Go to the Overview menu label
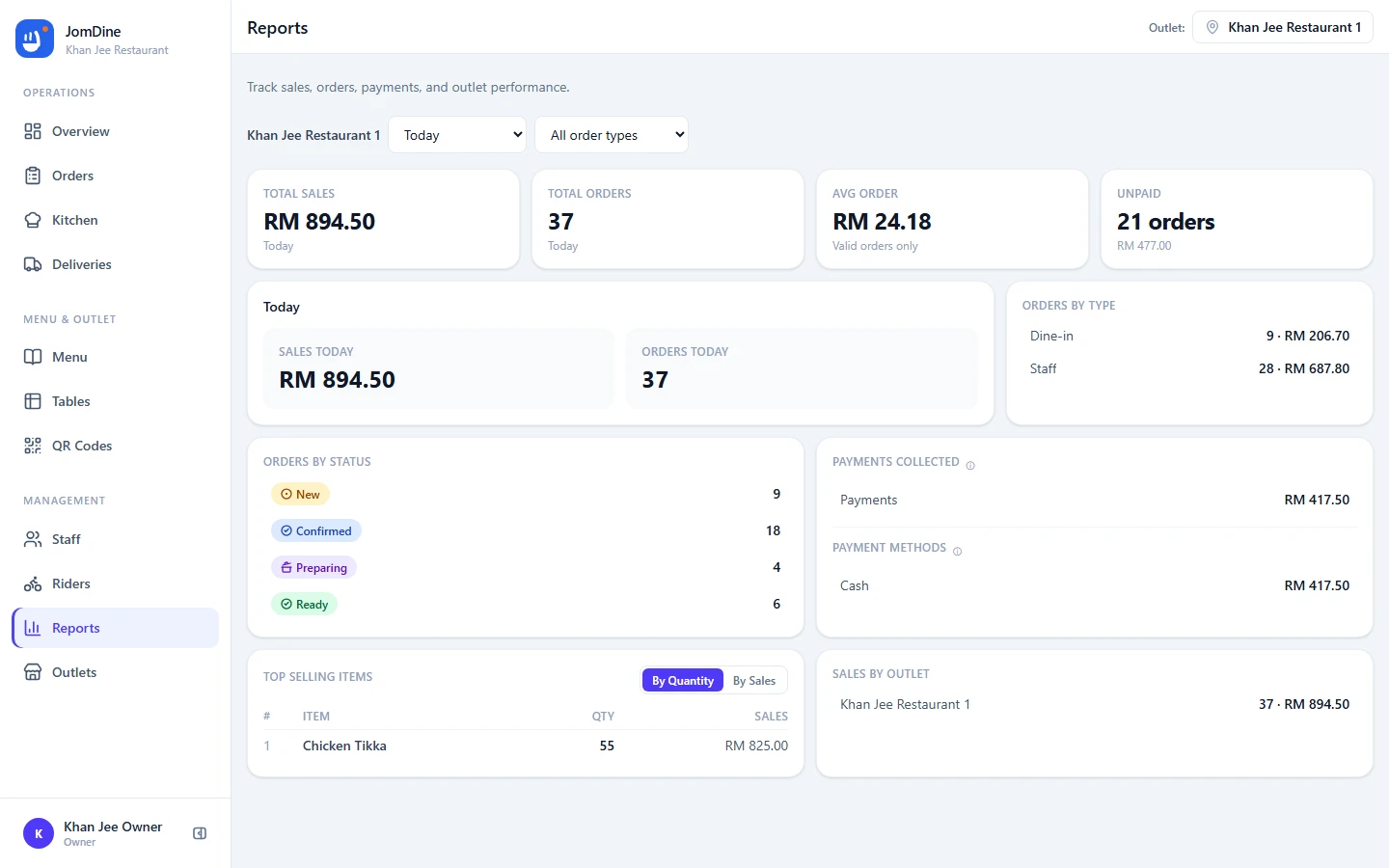Viewport: 1389px width, 868px height. point(81,131)
